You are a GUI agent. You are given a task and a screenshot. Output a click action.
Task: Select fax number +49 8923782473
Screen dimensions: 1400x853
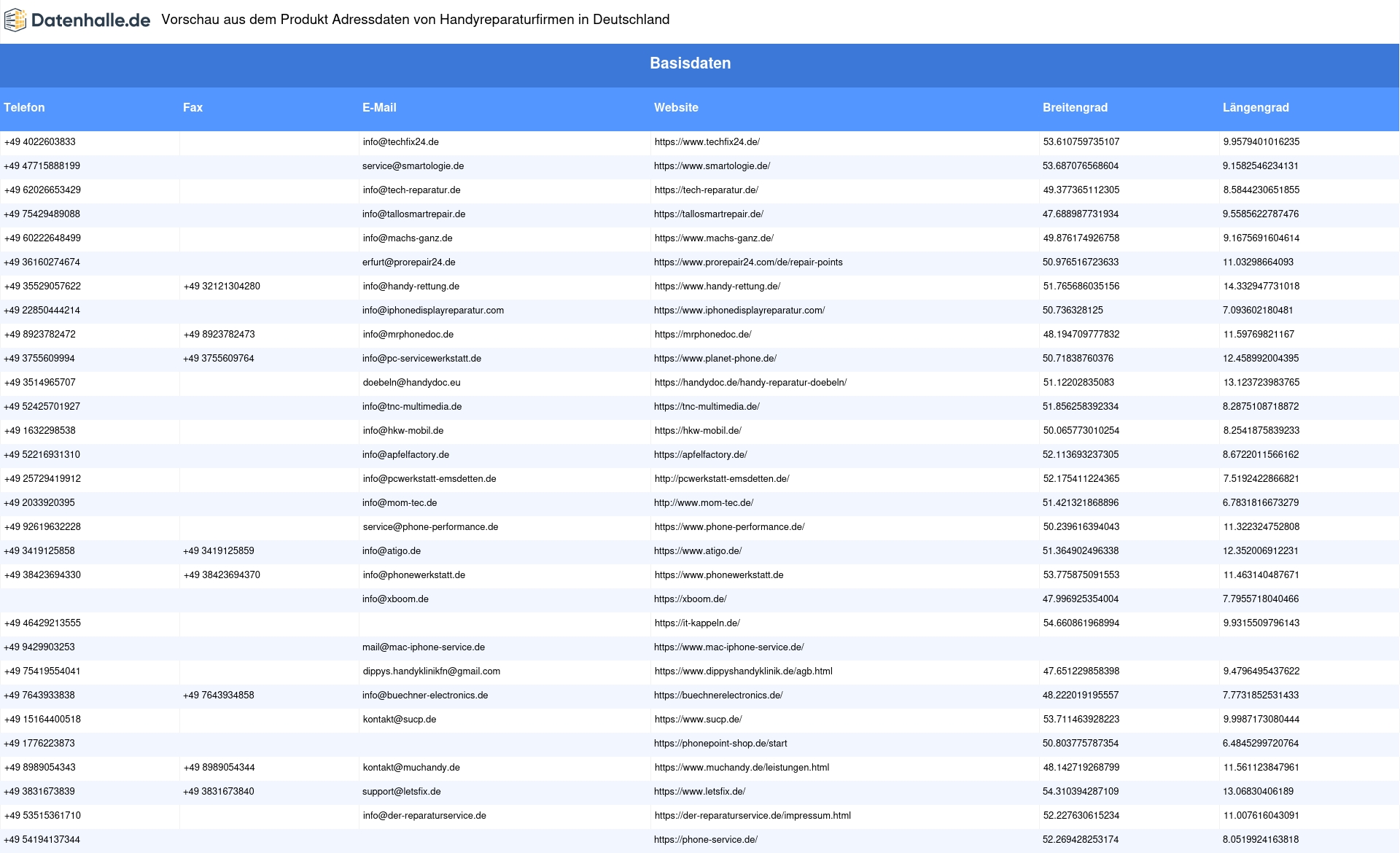click(219, 335)
